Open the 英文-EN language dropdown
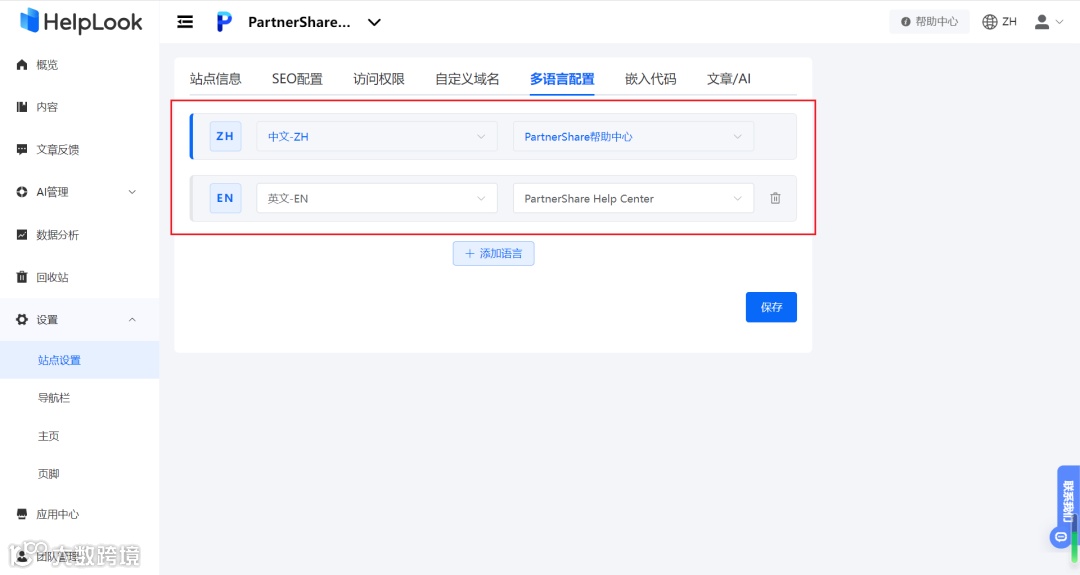The image size is (1080, 575). click(x=377, y=198)
